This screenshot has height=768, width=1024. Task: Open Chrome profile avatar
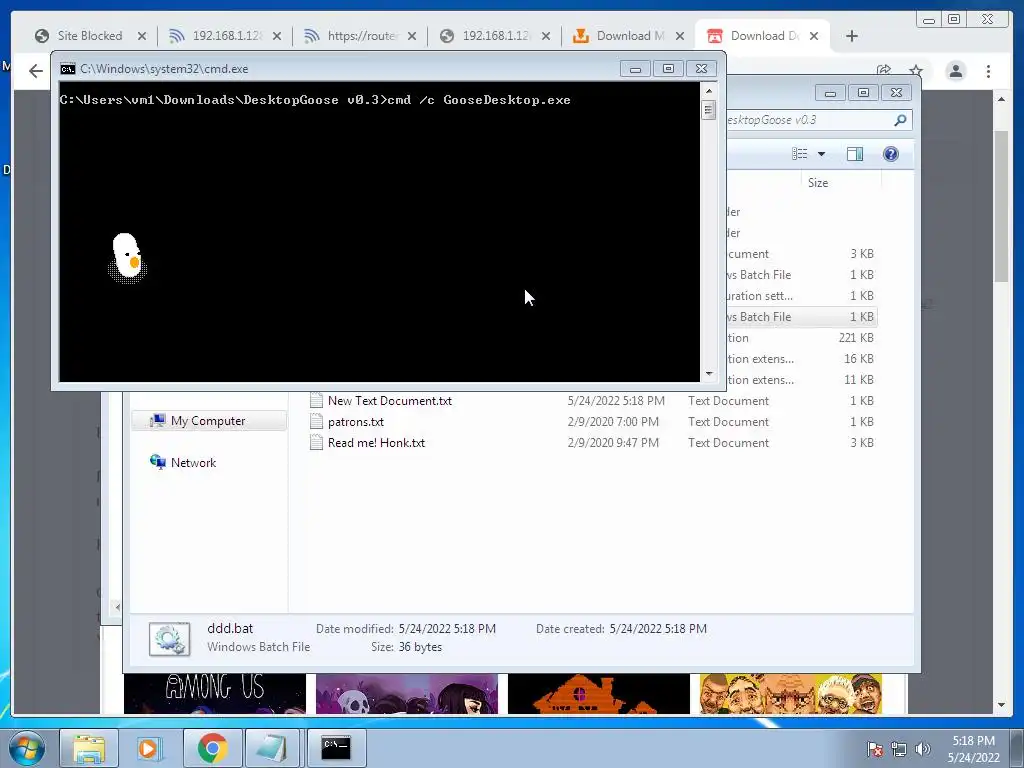click(955, 71)
